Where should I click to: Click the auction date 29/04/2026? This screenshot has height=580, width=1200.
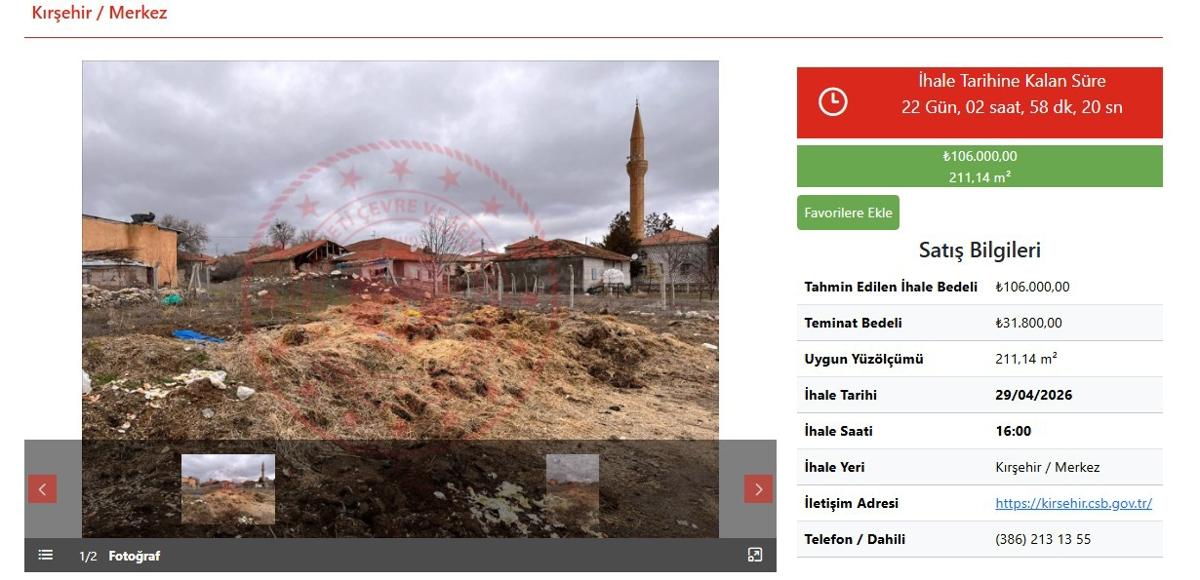coord(1033,395)
